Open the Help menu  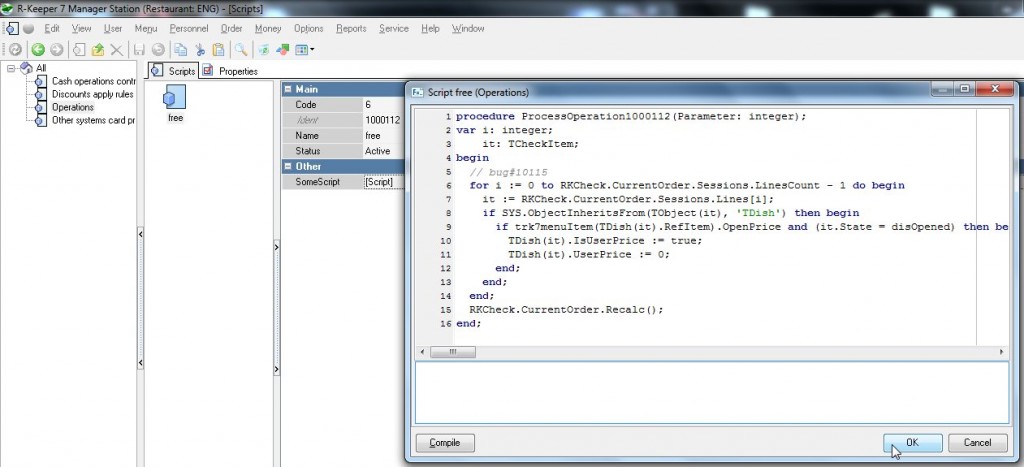(430, 29)
